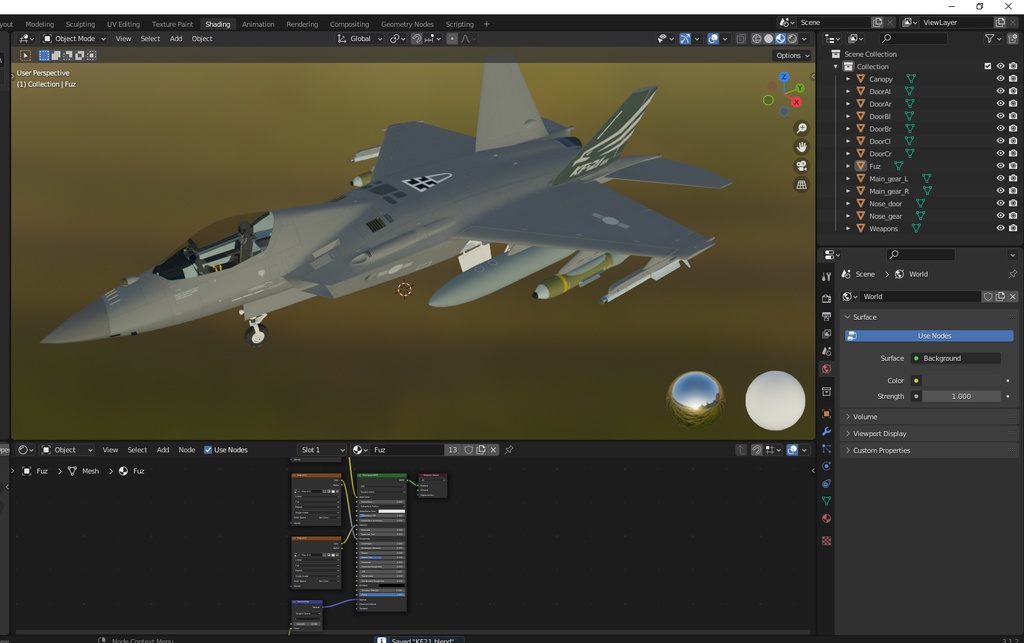This screenshot has height=643, width=1024.
Task: Open the Tool properties tab
Action: pos(826,276)
